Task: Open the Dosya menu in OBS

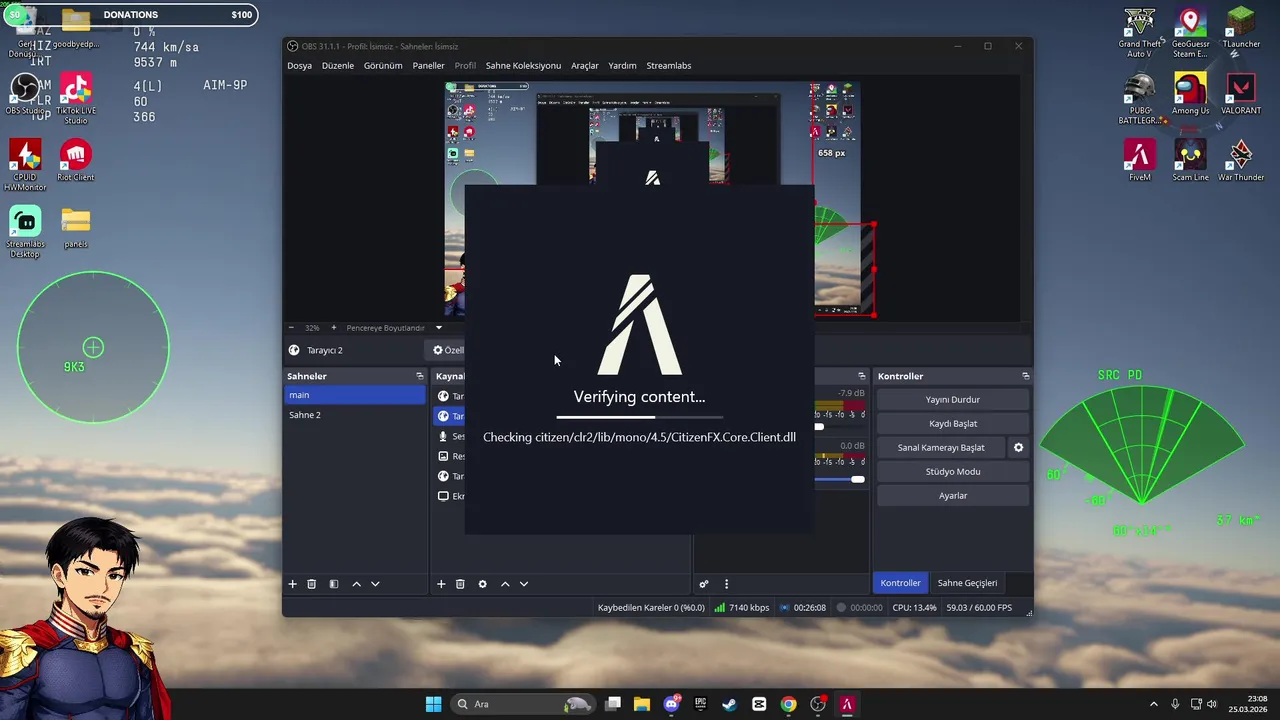Action: pyautogui.click(x=299, y=66)
